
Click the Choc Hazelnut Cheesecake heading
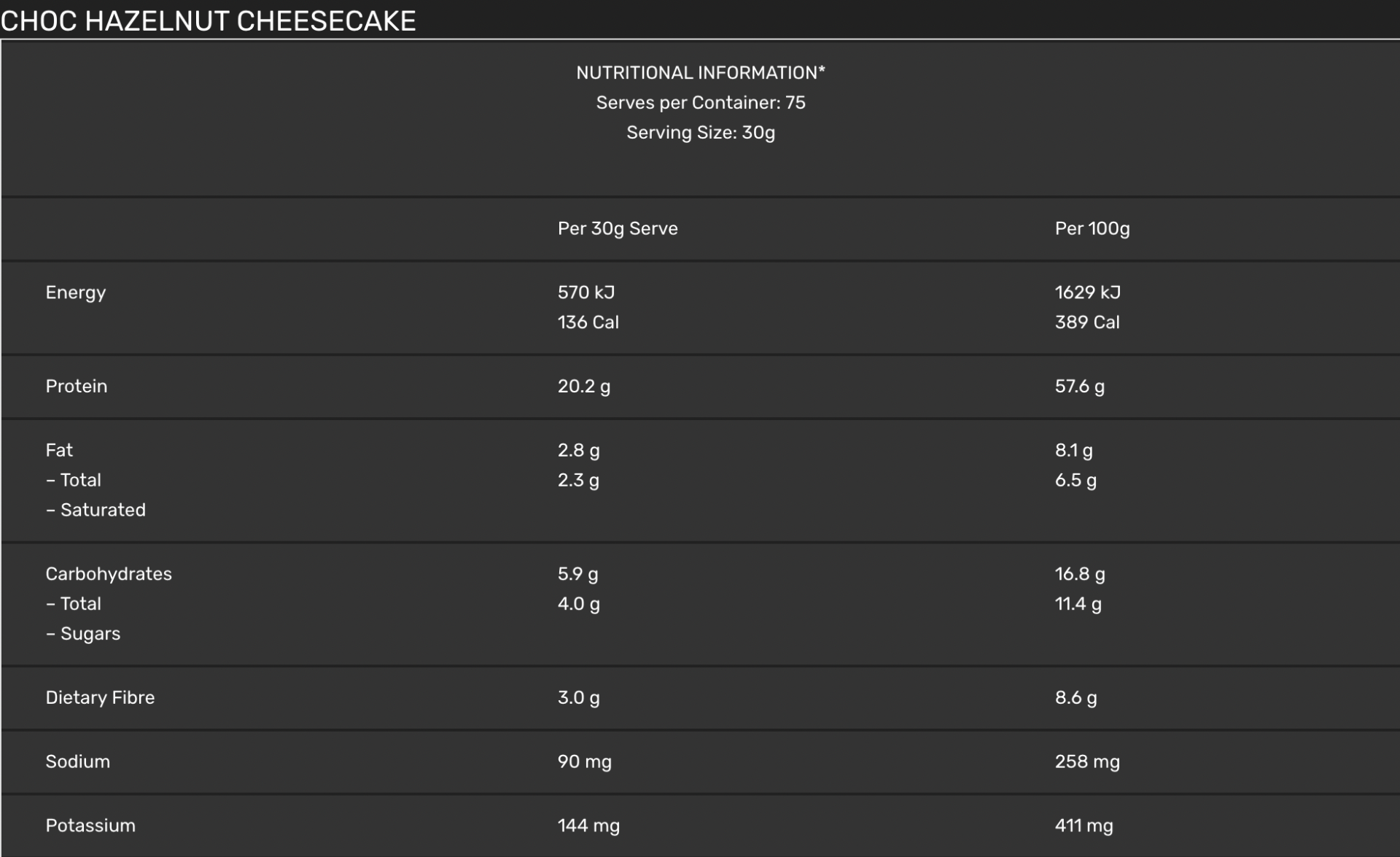coord(209,20)
